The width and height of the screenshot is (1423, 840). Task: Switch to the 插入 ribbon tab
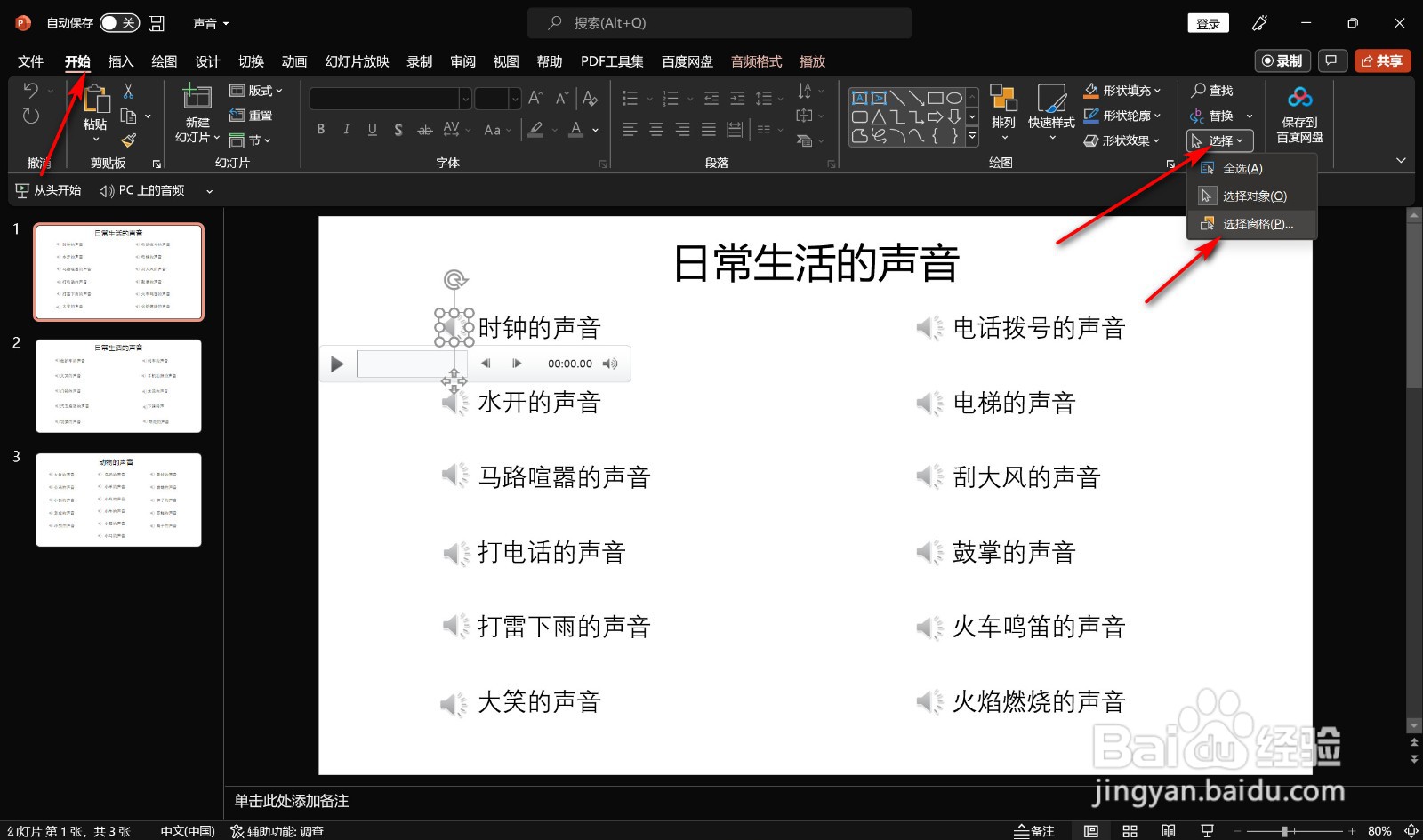[x=120, y=60]
